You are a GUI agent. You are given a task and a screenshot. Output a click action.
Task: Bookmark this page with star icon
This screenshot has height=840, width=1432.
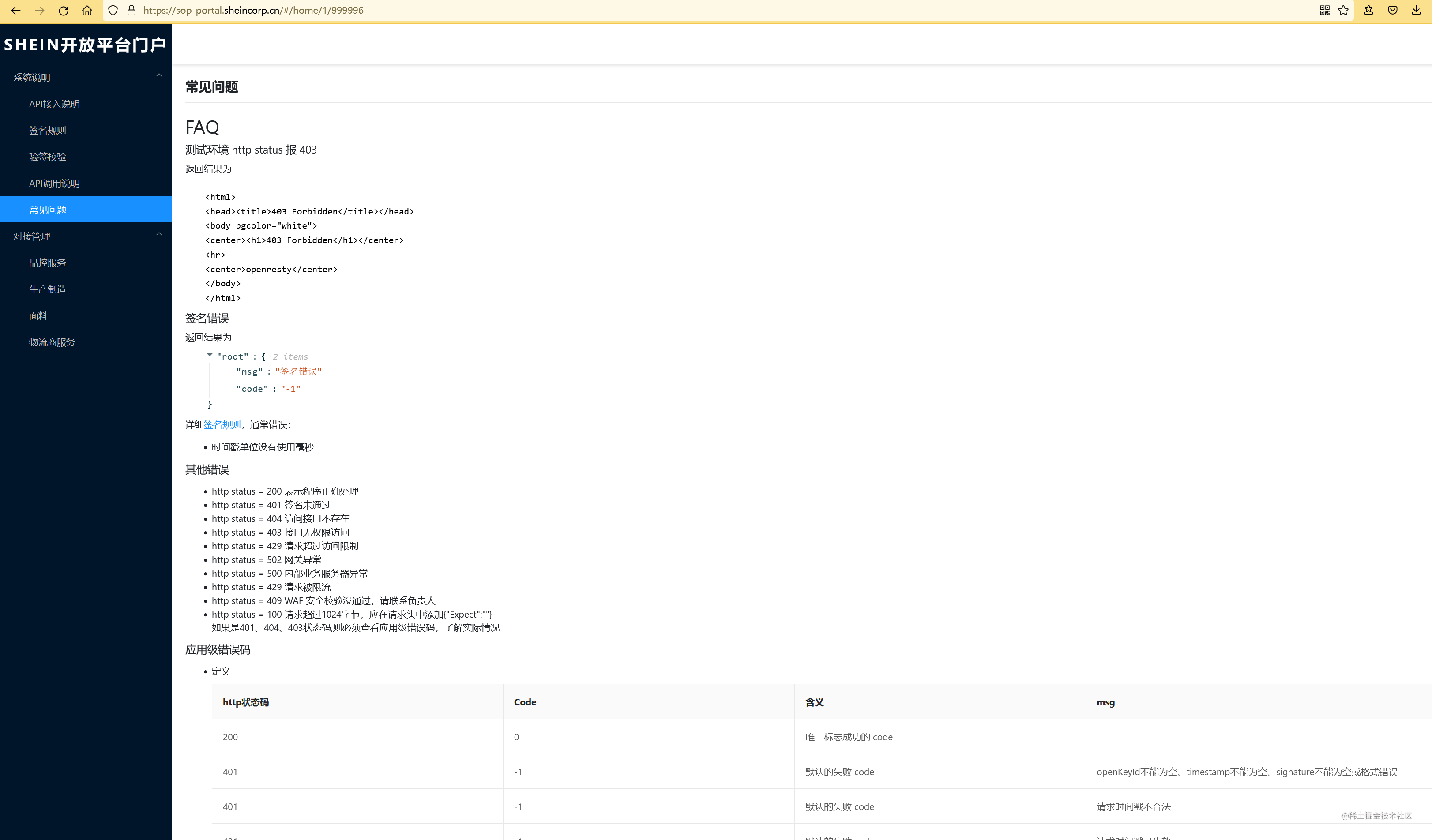[x=1343, y=10]
